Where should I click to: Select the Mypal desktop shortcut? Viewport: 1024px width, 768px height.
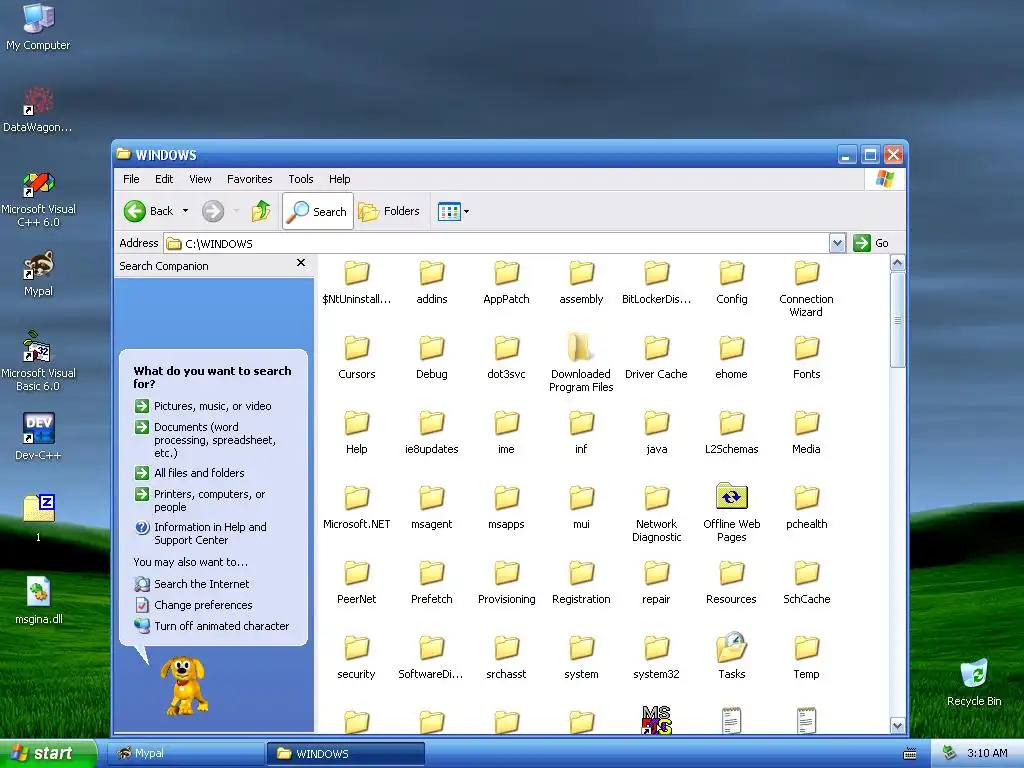coord(38,274)
